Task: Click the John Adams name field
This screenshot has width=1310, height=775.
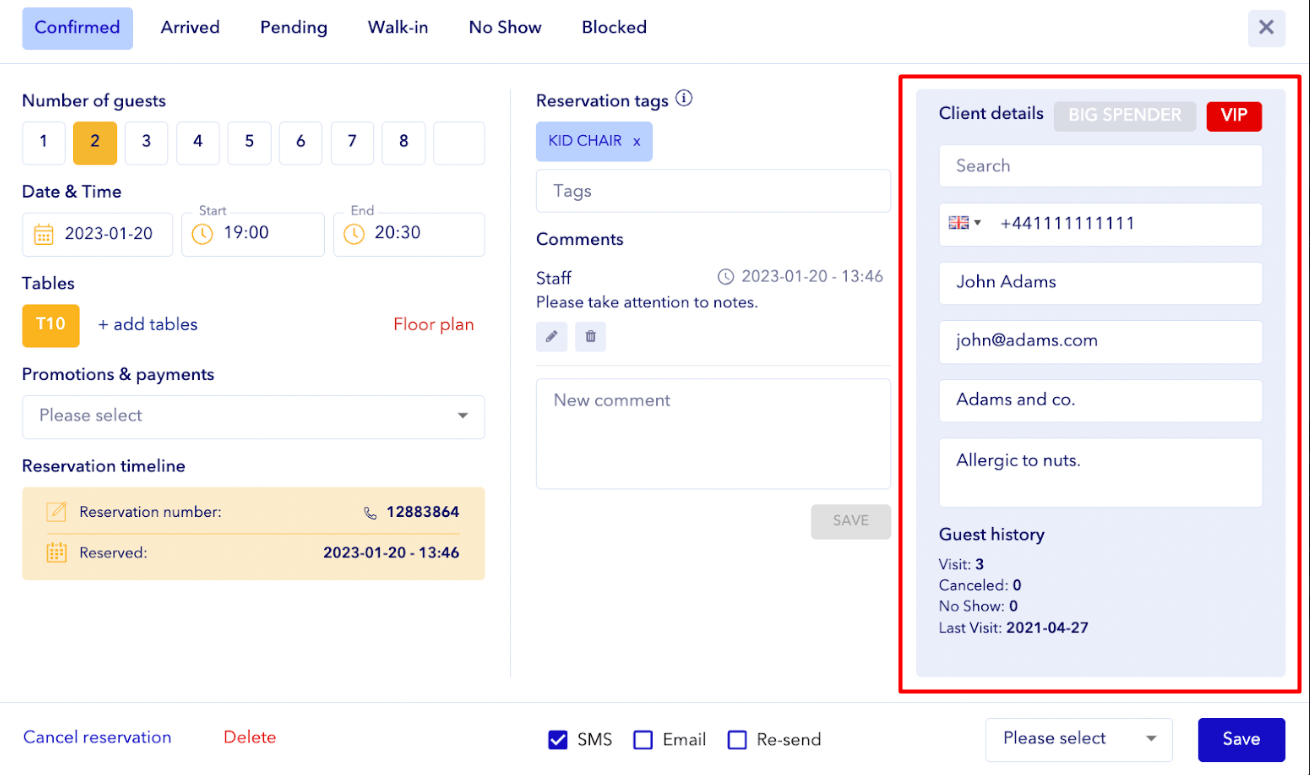Action: pyautogui.click(x=1100, y=283)
